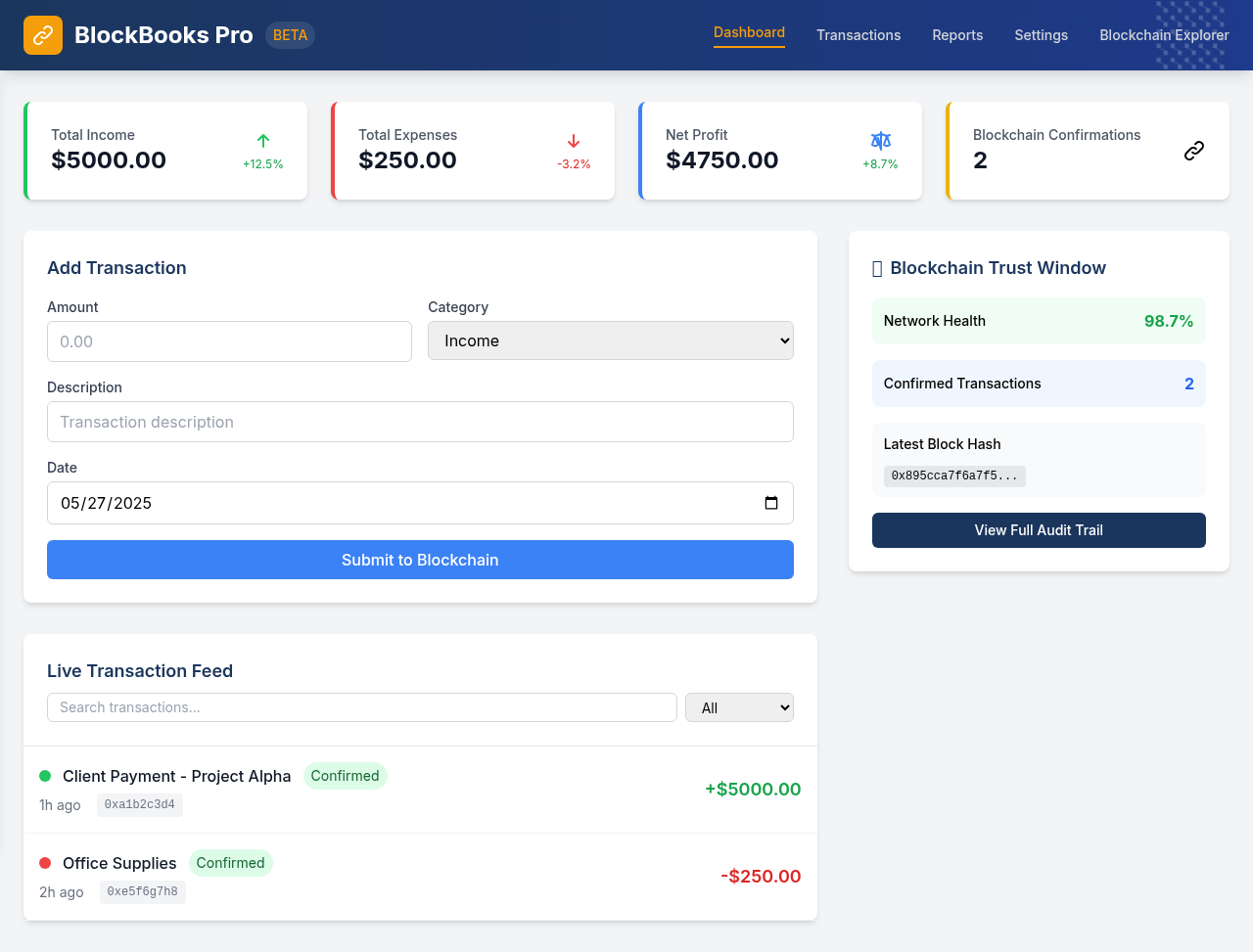Click the 0xa1b2c3d4 hash chip
Screen dimensions: 1253x952
pos(139,804)
